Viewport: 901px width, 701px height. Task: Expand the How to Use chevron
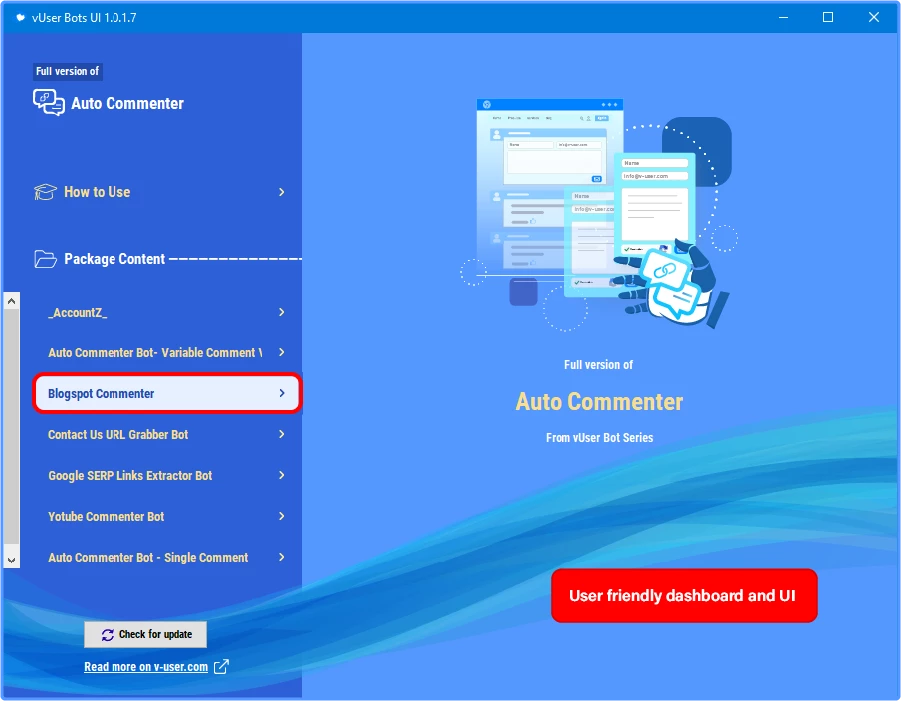[x=282, y=192]
